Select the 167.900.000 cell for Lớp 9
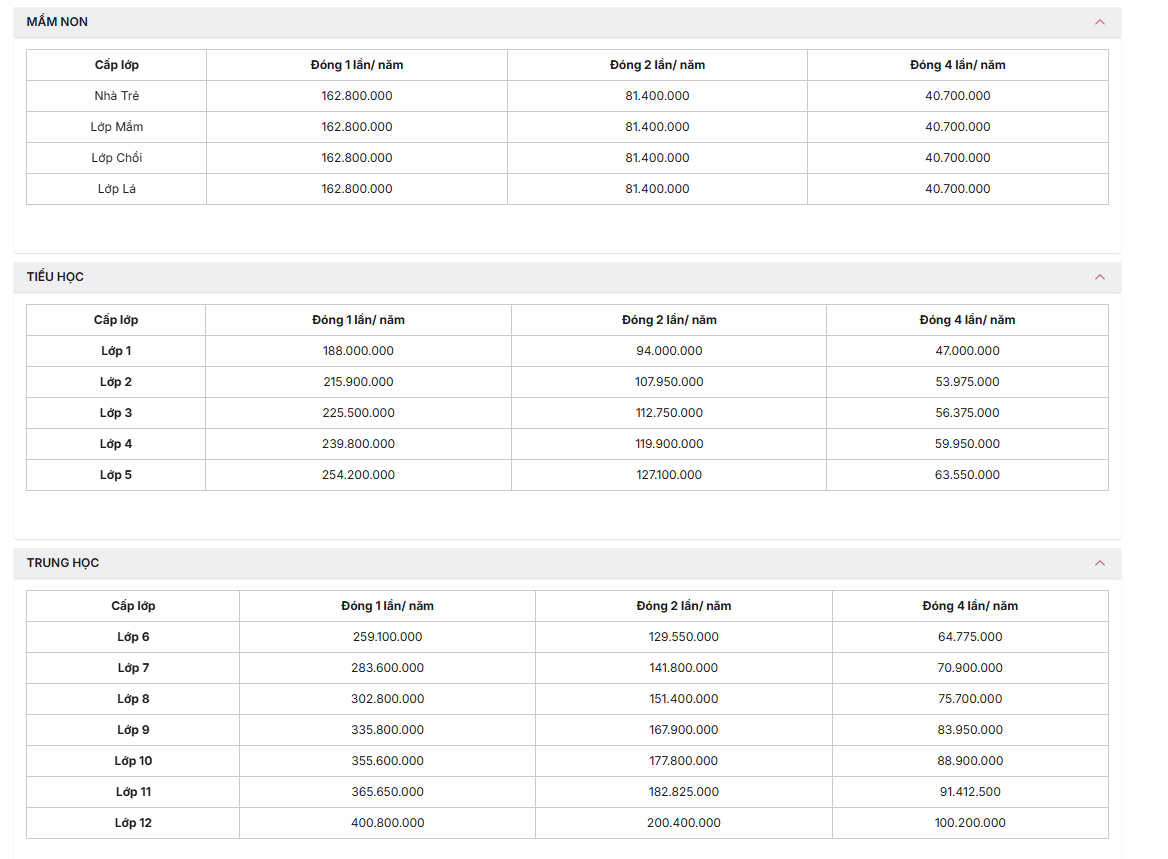This screenshot has width=1168, height=859. coord(684,730)
